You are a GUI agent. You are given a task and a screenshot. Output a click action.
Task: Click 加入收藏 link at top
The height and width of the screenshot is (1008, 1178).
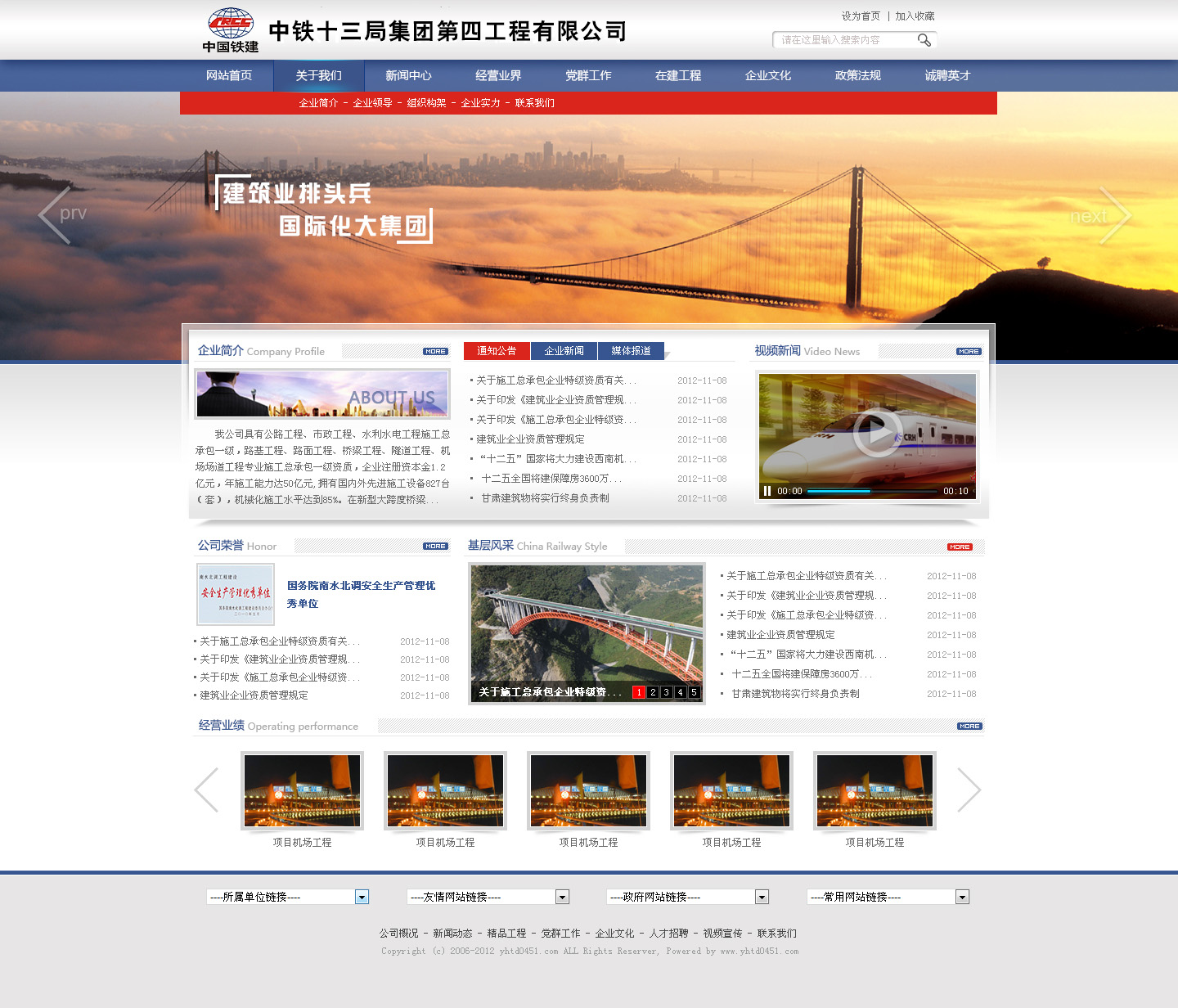click(x=915, y=16)
